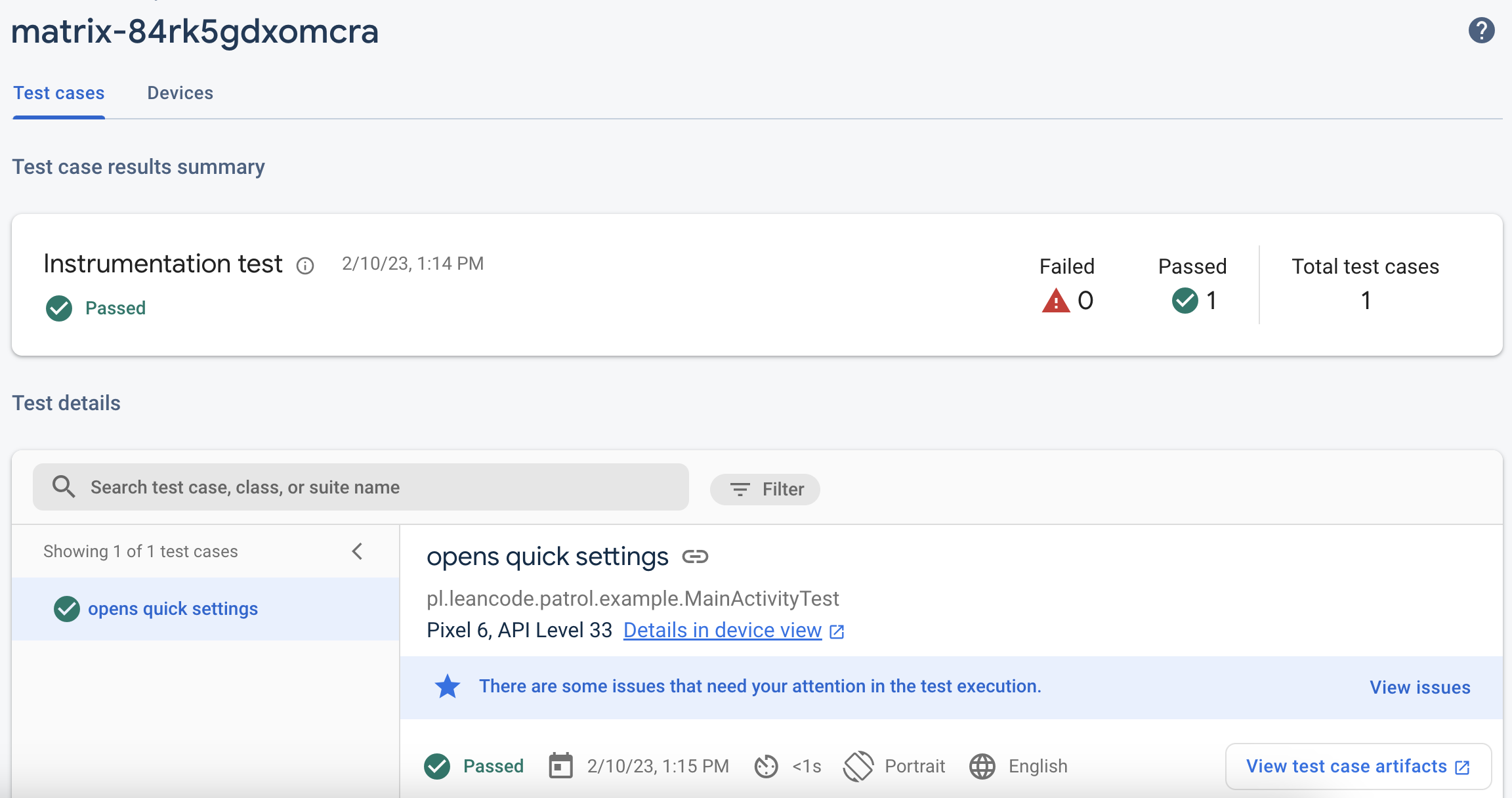The width and height of the screenshot is (1512, 798).
Task: Click the globe icon next to English
Action: tap(982, 766)
